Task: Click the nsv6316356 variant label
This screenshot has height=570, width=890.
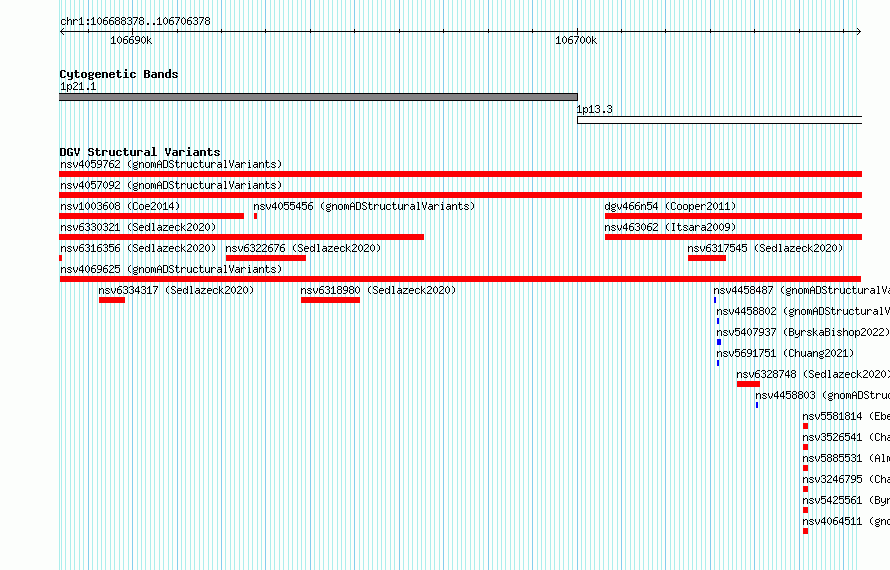Action: pyautogui.click(x=138, y=248)
